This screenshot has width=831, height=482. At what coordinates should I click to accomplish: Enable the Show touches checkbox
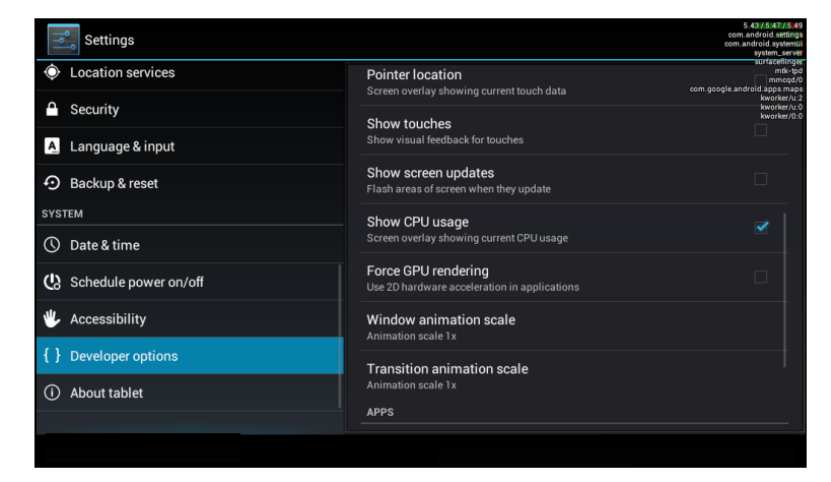click(x=761, y=130)
